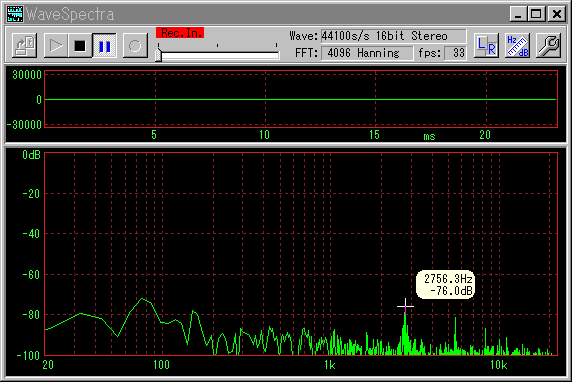Open a wave file with the file icon
This screenshot has width=572, height=382.
pos(24,46)
